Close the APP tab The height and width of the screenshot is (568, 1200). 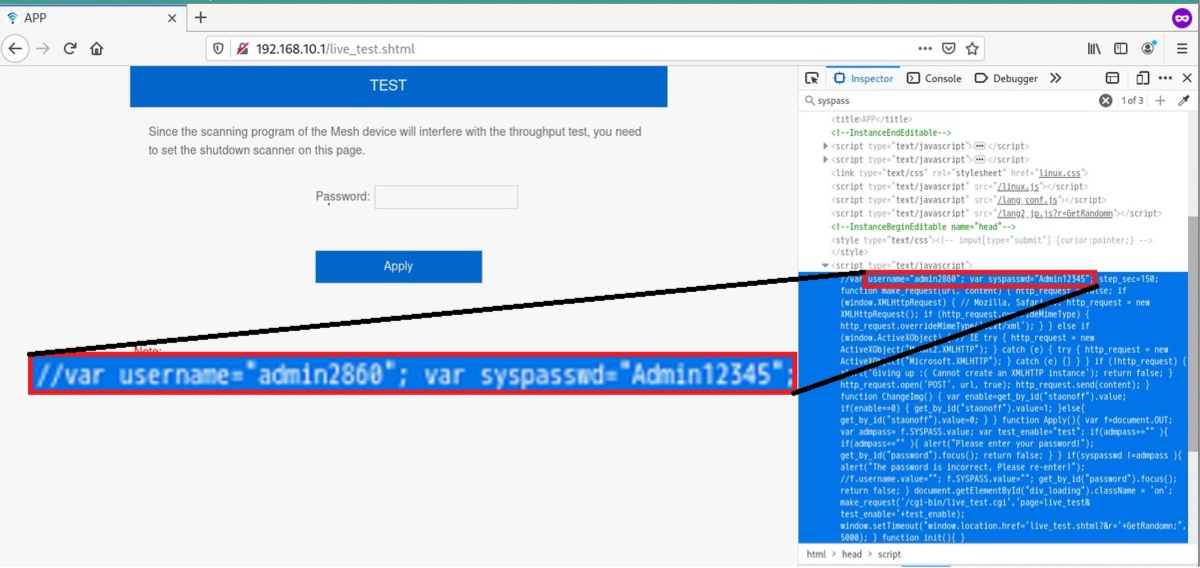click(x=172, y=17)
